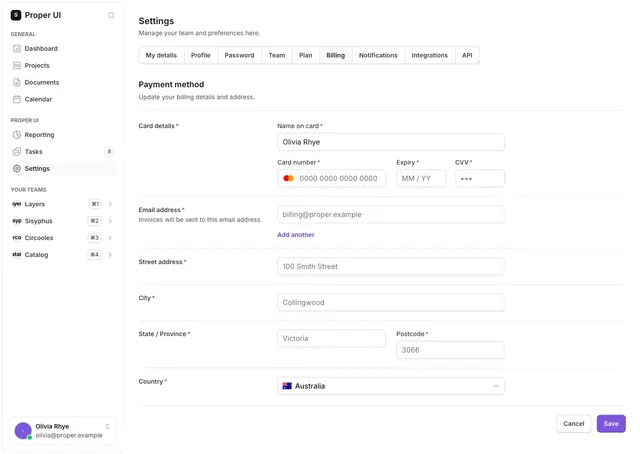Open the Country dropdown showing Australia
The width and height of the screenshot is (640, 454).
tap(391, 386)
